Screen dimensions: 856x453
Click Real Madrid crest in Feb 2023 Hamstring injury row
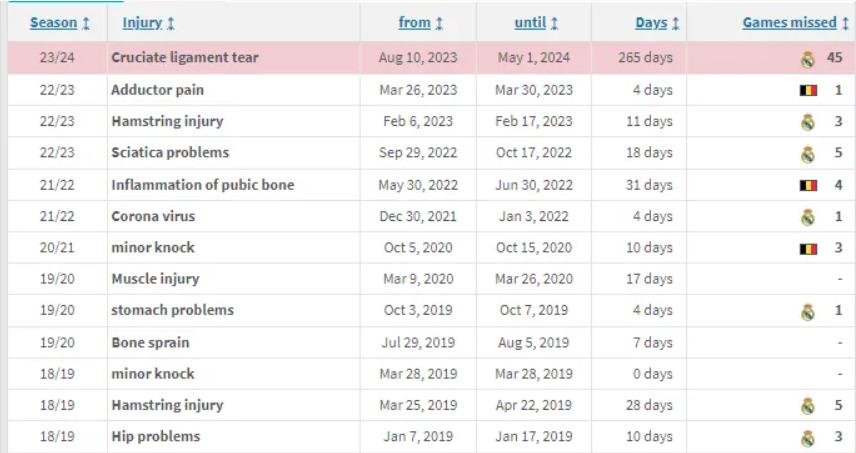click(x=807, y=122)
